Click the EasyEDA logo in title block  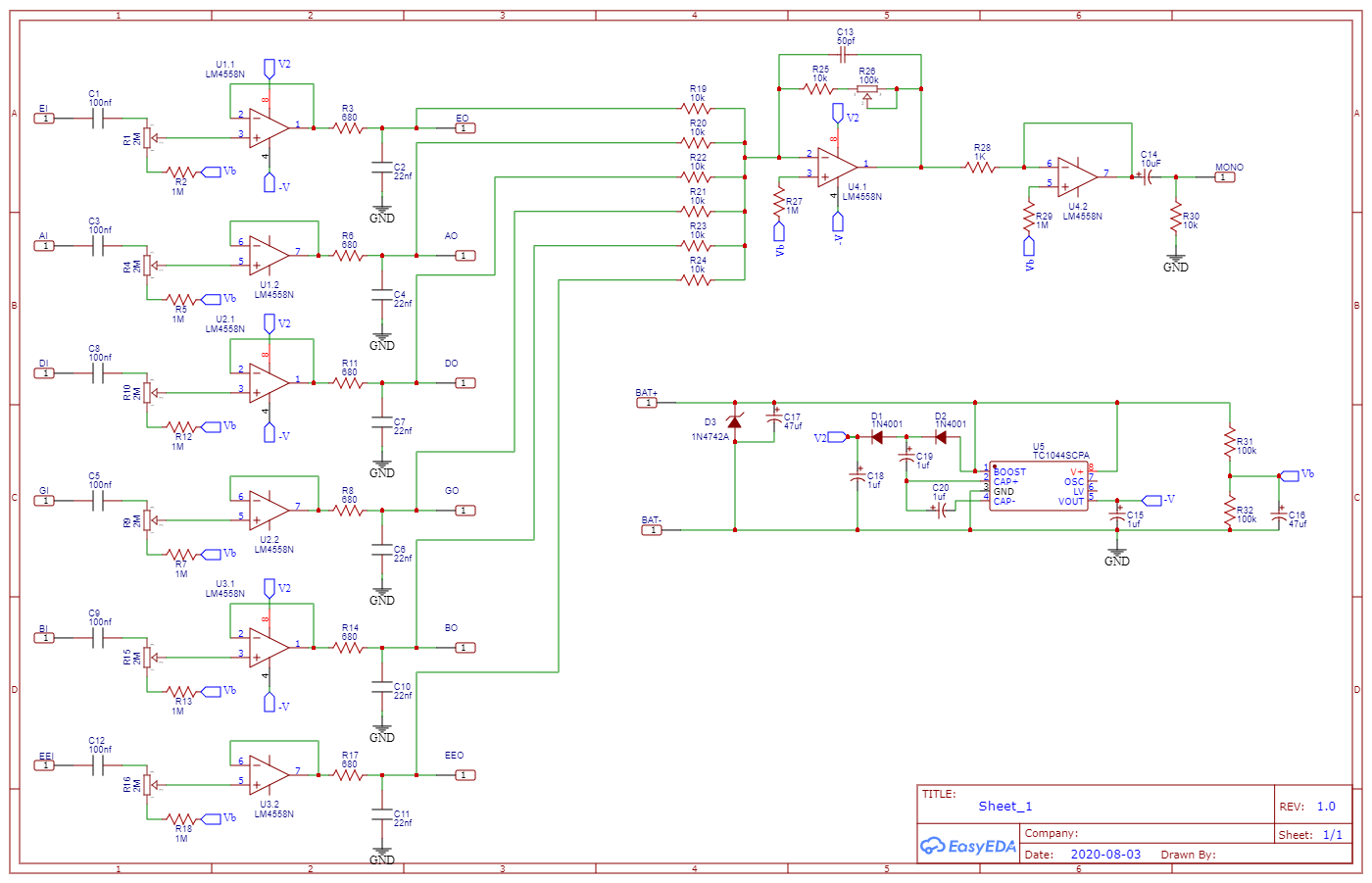click(x=968, y=846)
